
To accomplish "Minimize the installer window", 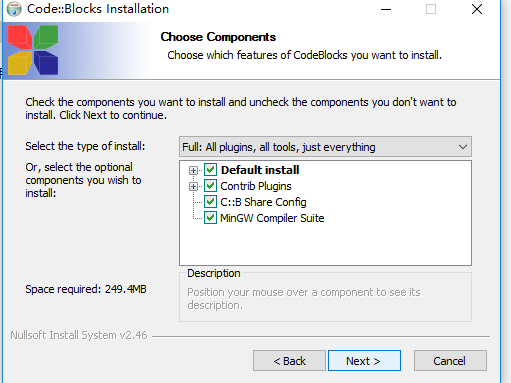I will point(386,9).
